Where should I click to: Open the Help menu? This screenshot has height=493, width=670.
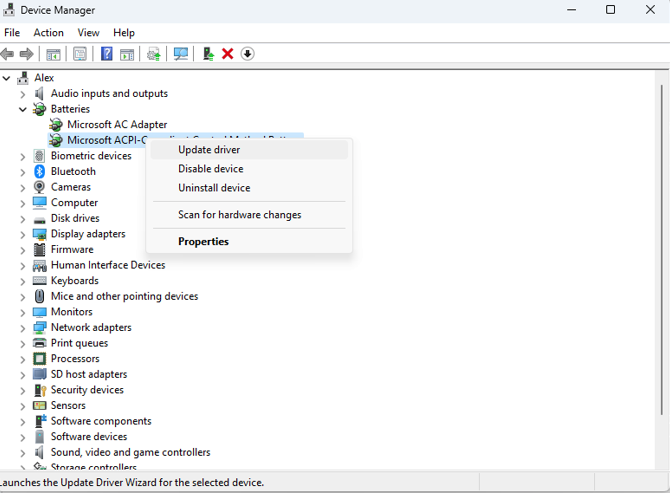coord(124,33)
